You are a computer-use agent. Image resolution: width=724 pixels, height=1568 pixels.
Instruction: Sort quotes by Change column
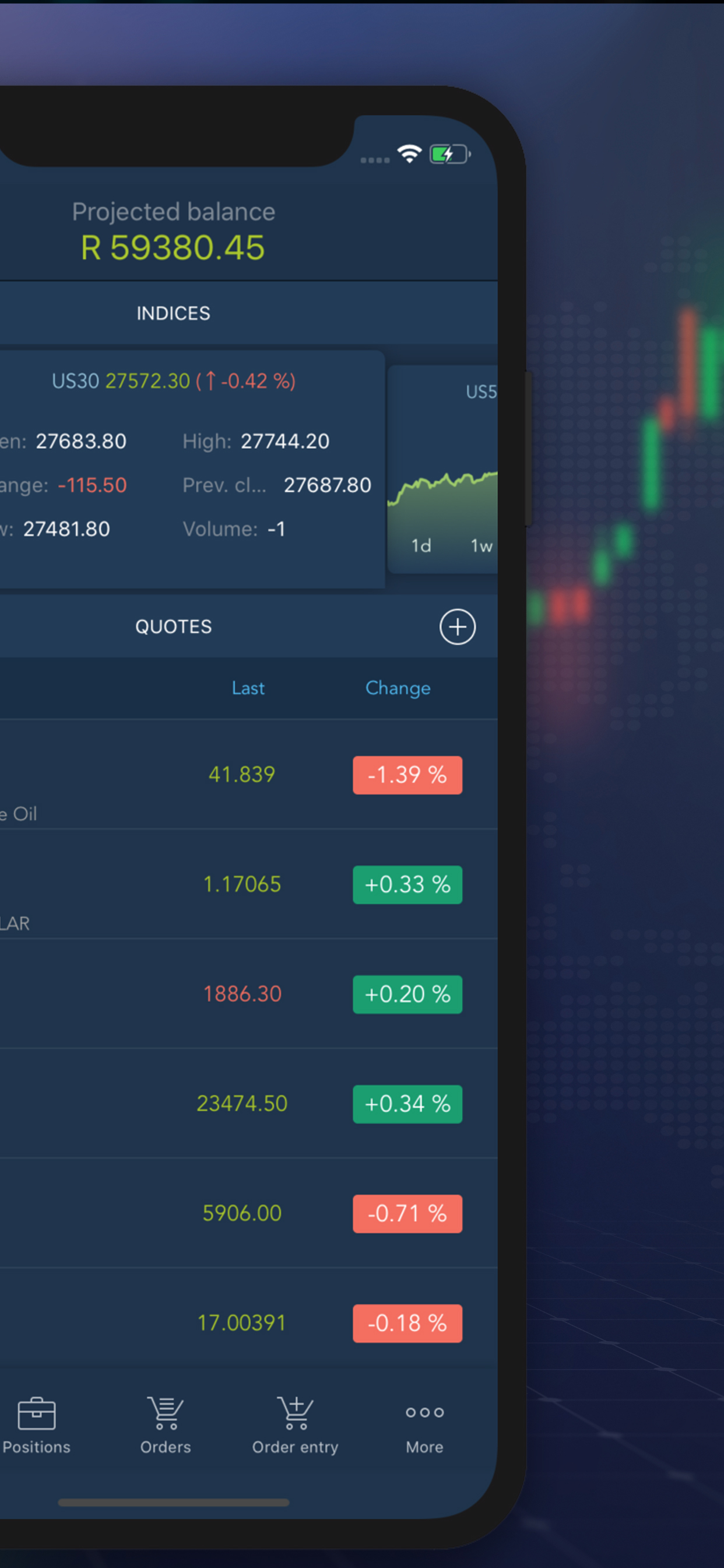pyautogui.click(x=398, y=688)
